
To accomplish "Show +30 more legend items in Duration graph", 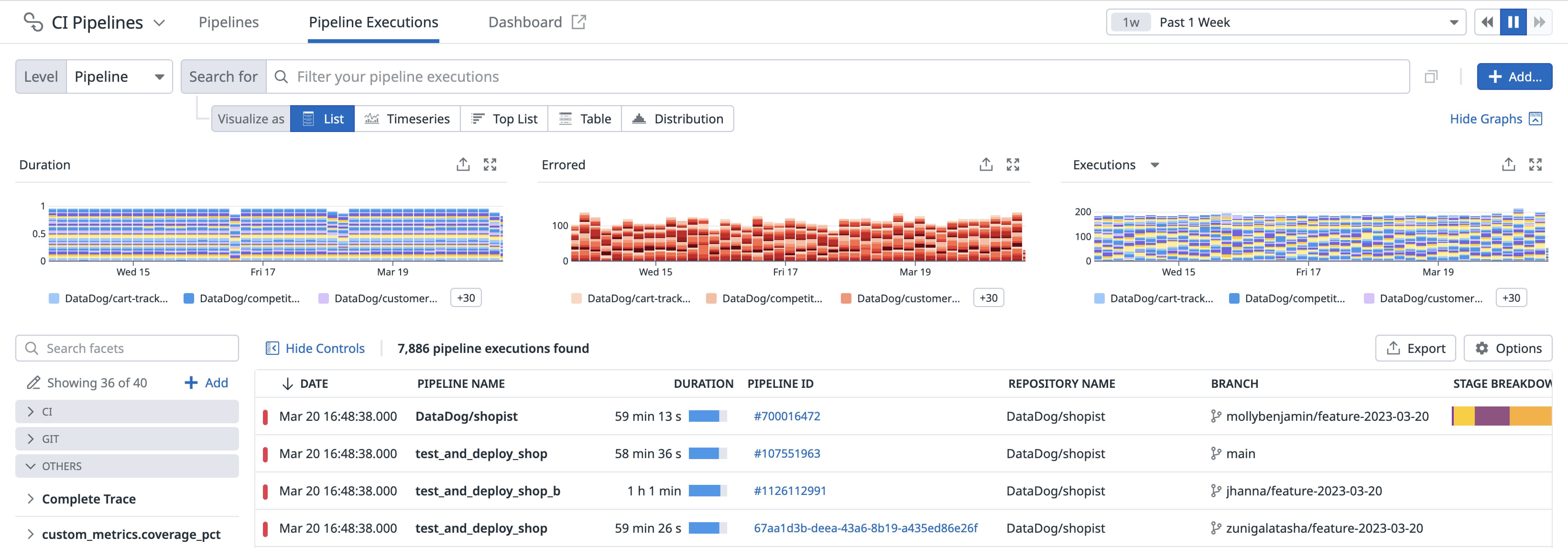I will point(466,298).
